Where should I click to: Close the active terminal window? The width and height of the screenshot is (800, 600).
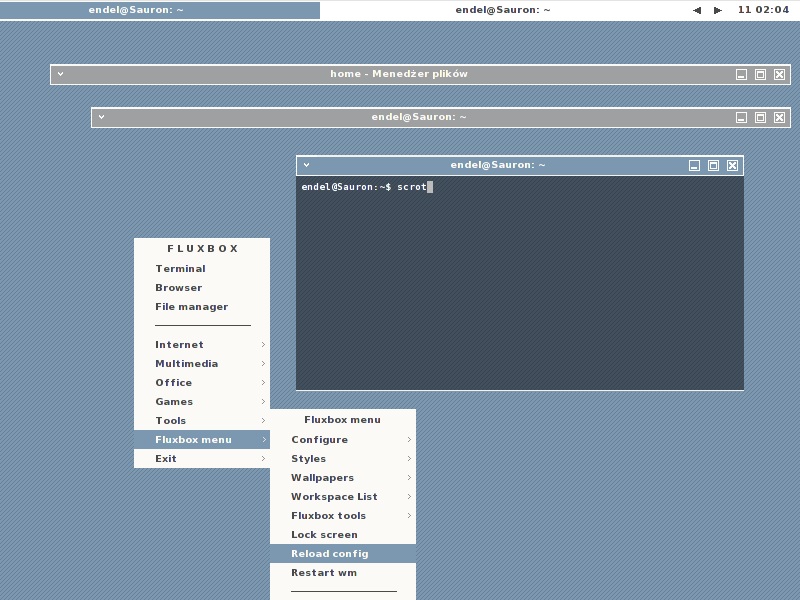[733, 165]
